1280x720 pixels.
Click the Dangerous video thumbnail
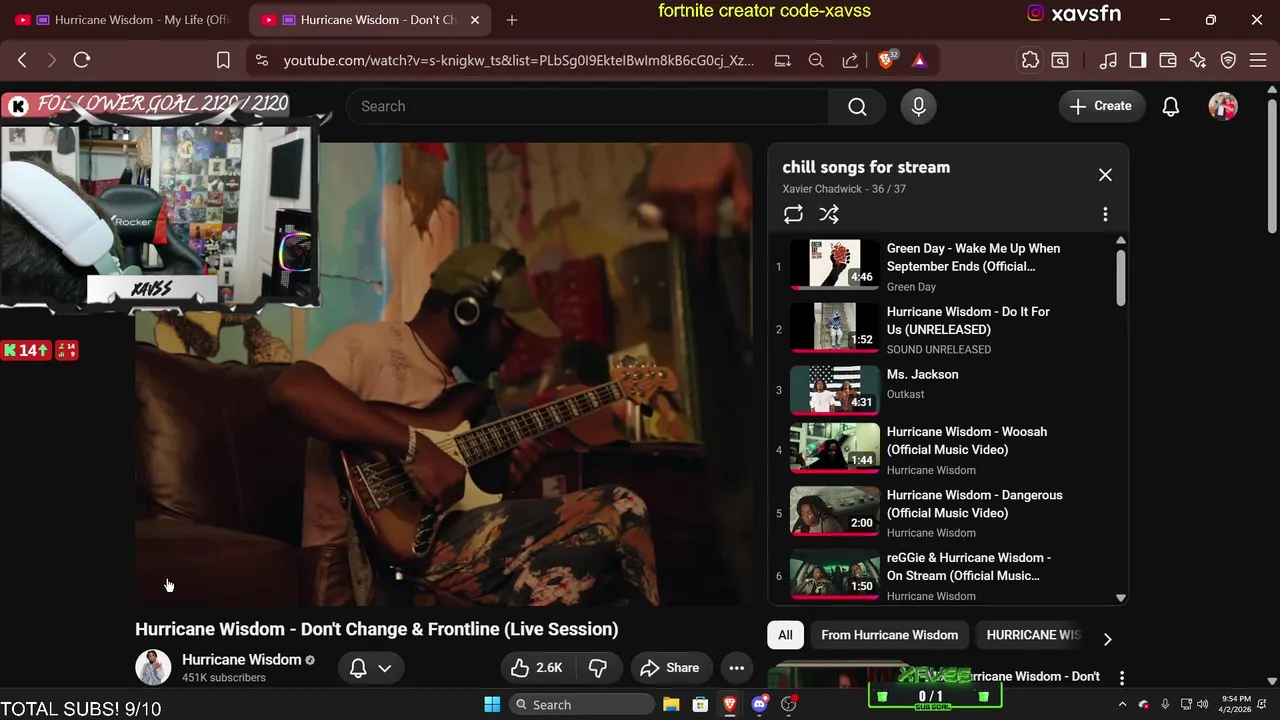(x=835, y=511)
